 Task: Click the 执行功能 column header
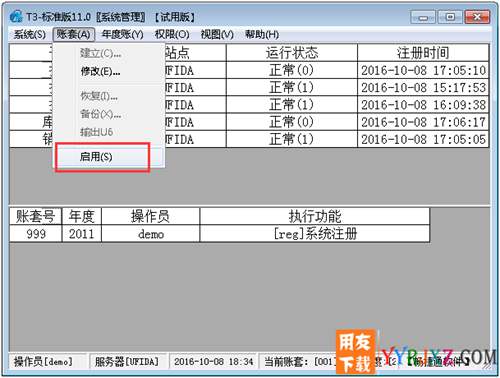click(x=315, y=217)
